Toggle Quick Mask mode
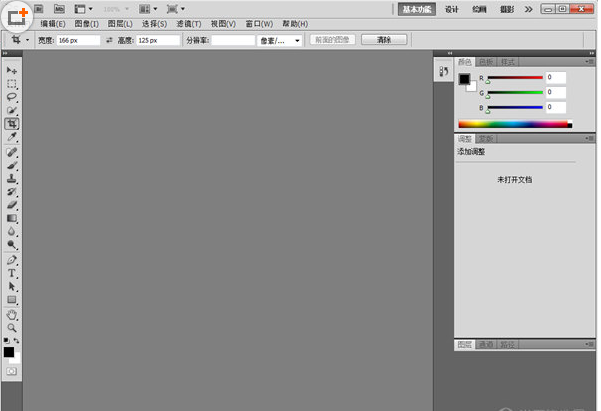Image resolution: width=601 pixels, height=411 pixels. point(11,371)
